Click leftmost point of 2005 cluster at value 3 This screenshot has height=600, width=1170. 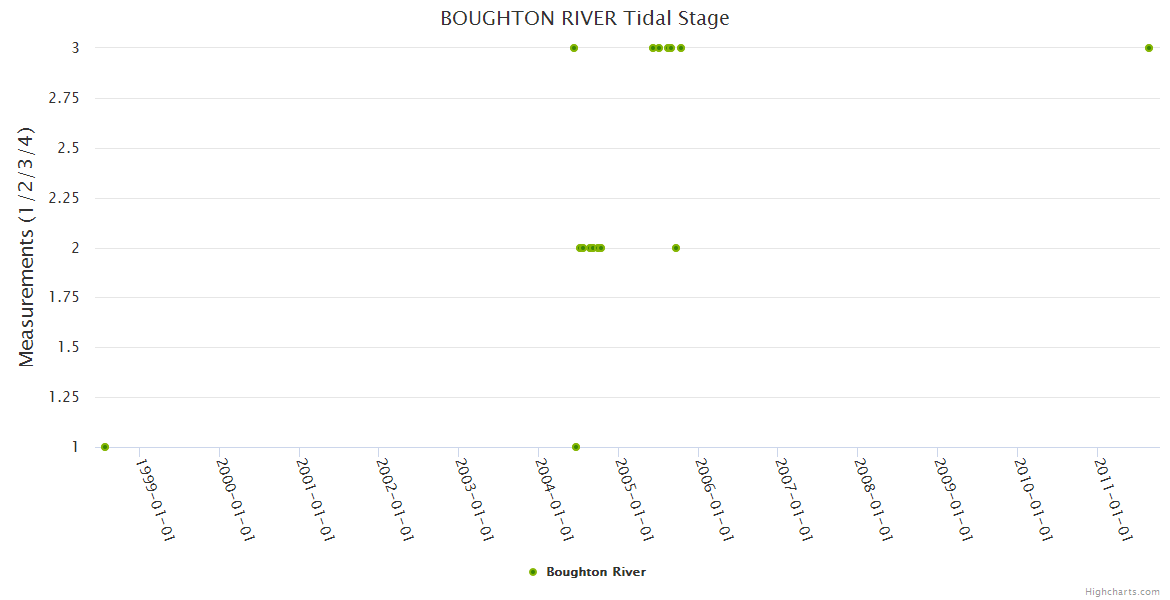[652, 48]
